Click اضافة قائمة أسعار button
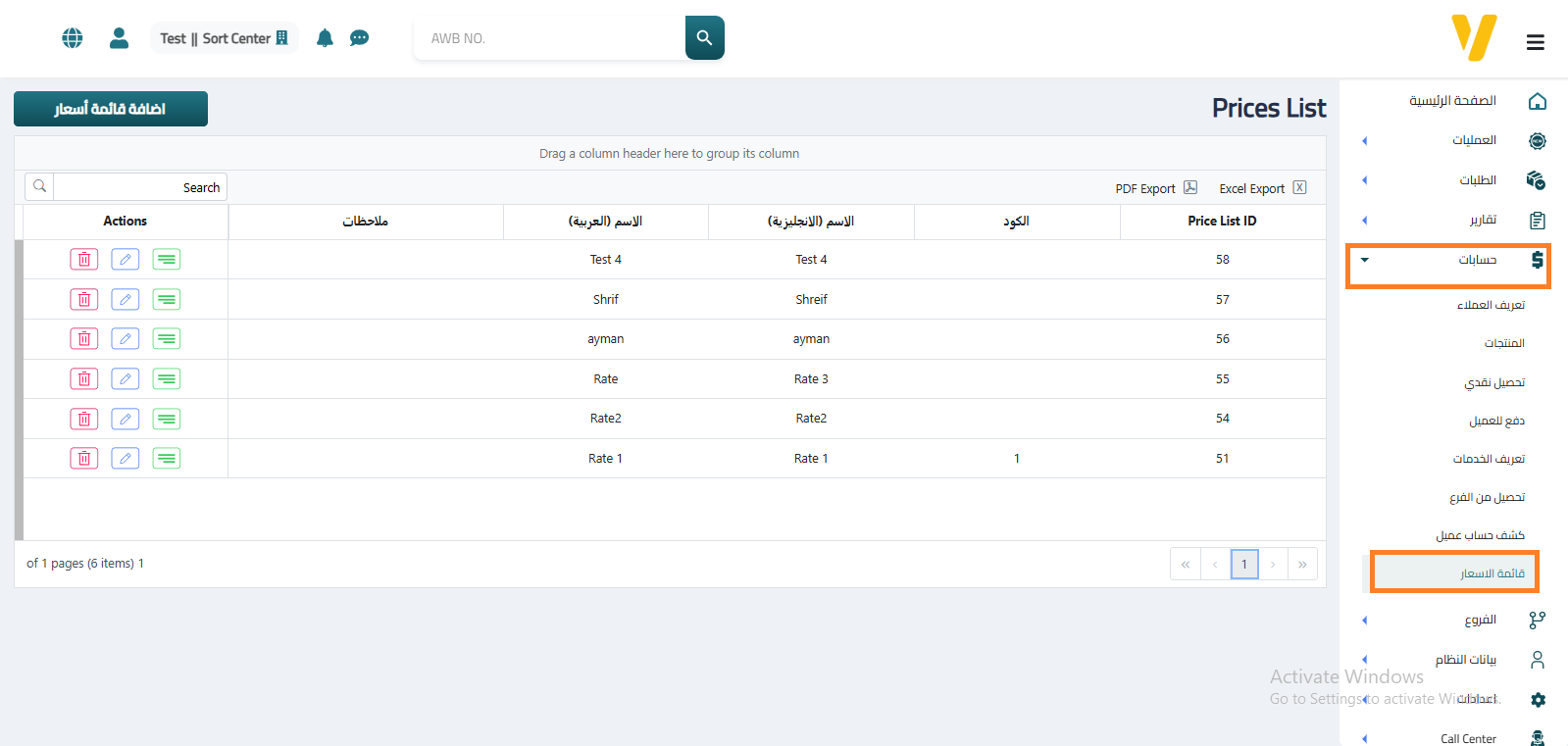 (111, 109)
